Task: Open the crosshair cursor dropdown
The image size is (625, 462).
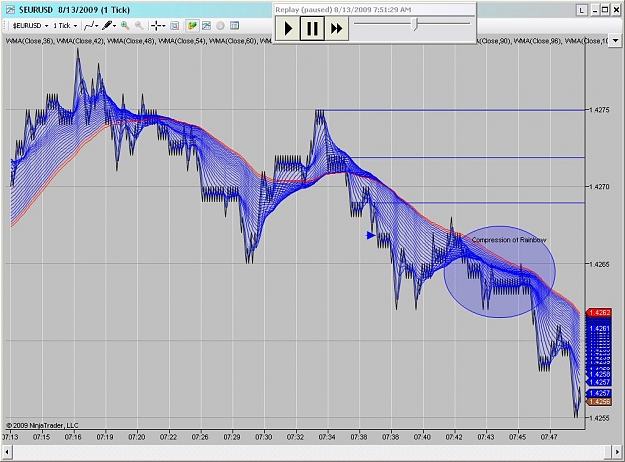Action: [159, 26]
